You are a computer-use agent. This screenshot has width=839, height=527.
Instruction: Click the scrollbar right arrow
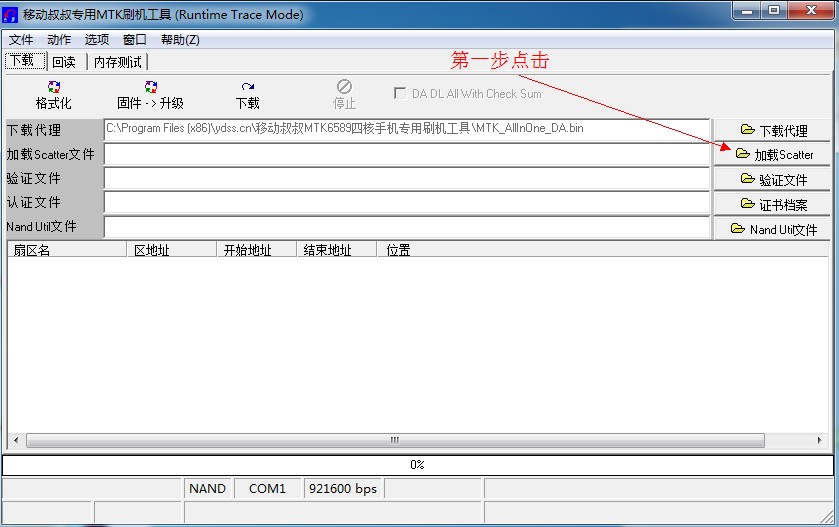820,440
